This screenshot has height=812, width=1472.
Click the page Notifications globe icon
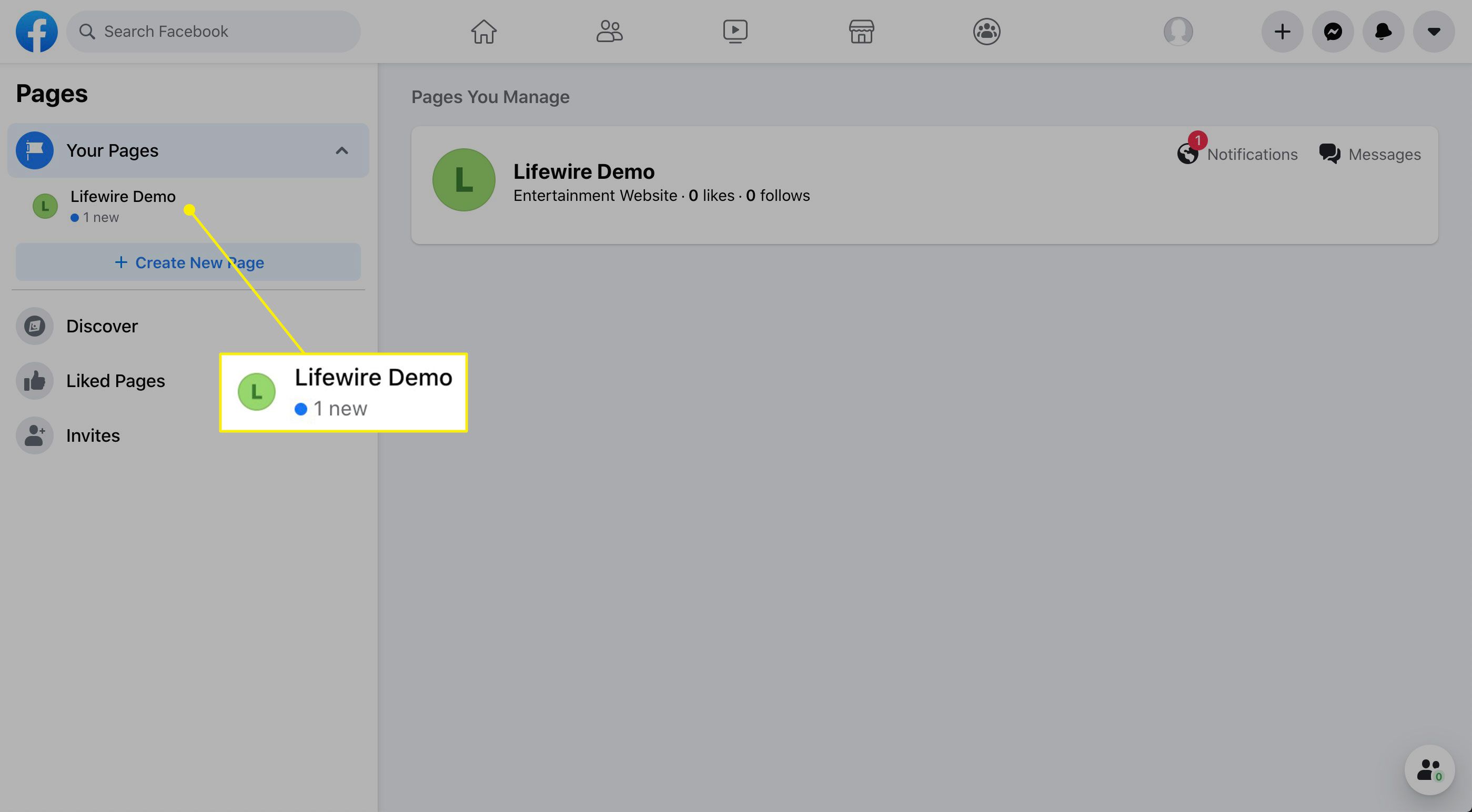pyautogui.click(x=1187, y=154)
